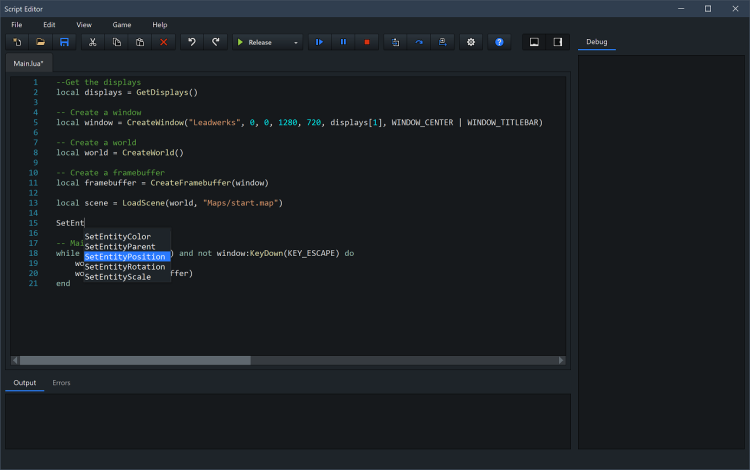Click the horizontal scrollbar in the code editor
Viewport: 750px width, 470px height.
point(135,360)
